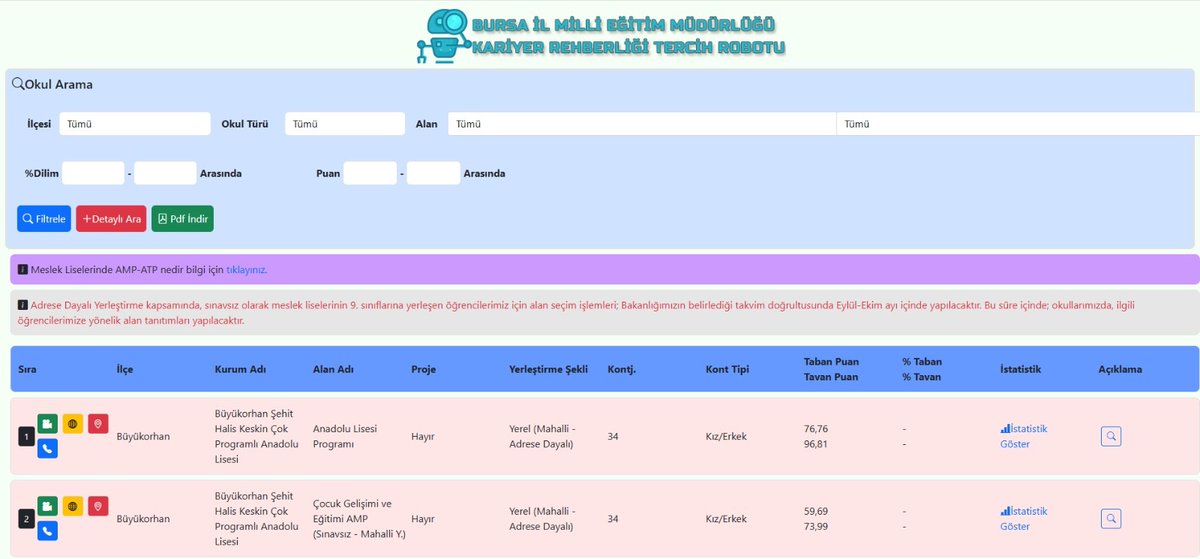Click the Kurum Adı column header
Viewport: 1200px width, 559px height.
pos(240,369)
